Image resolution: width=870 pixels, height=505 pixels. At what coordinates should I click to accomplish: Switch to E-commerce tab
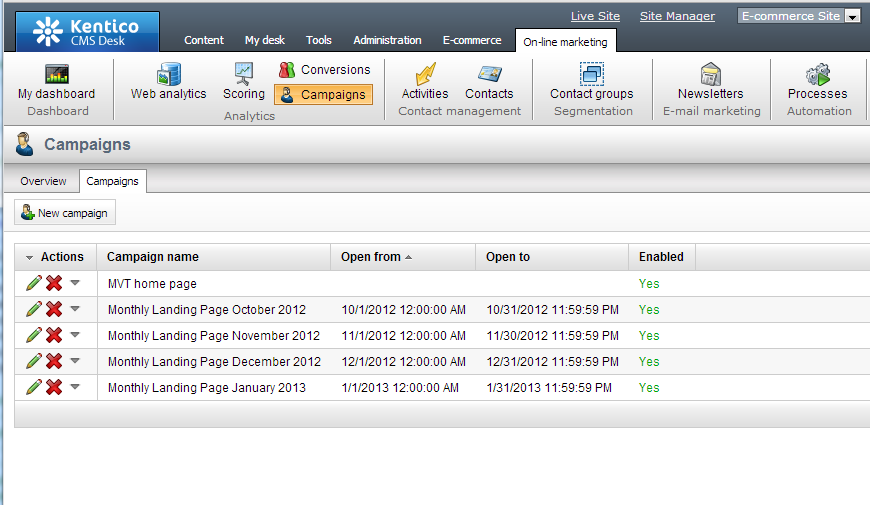click(x=472, y=40)
